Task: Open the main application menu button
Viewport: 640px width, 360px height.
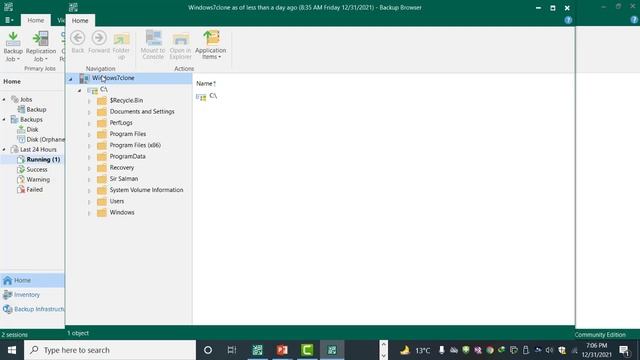Action: 9,20
